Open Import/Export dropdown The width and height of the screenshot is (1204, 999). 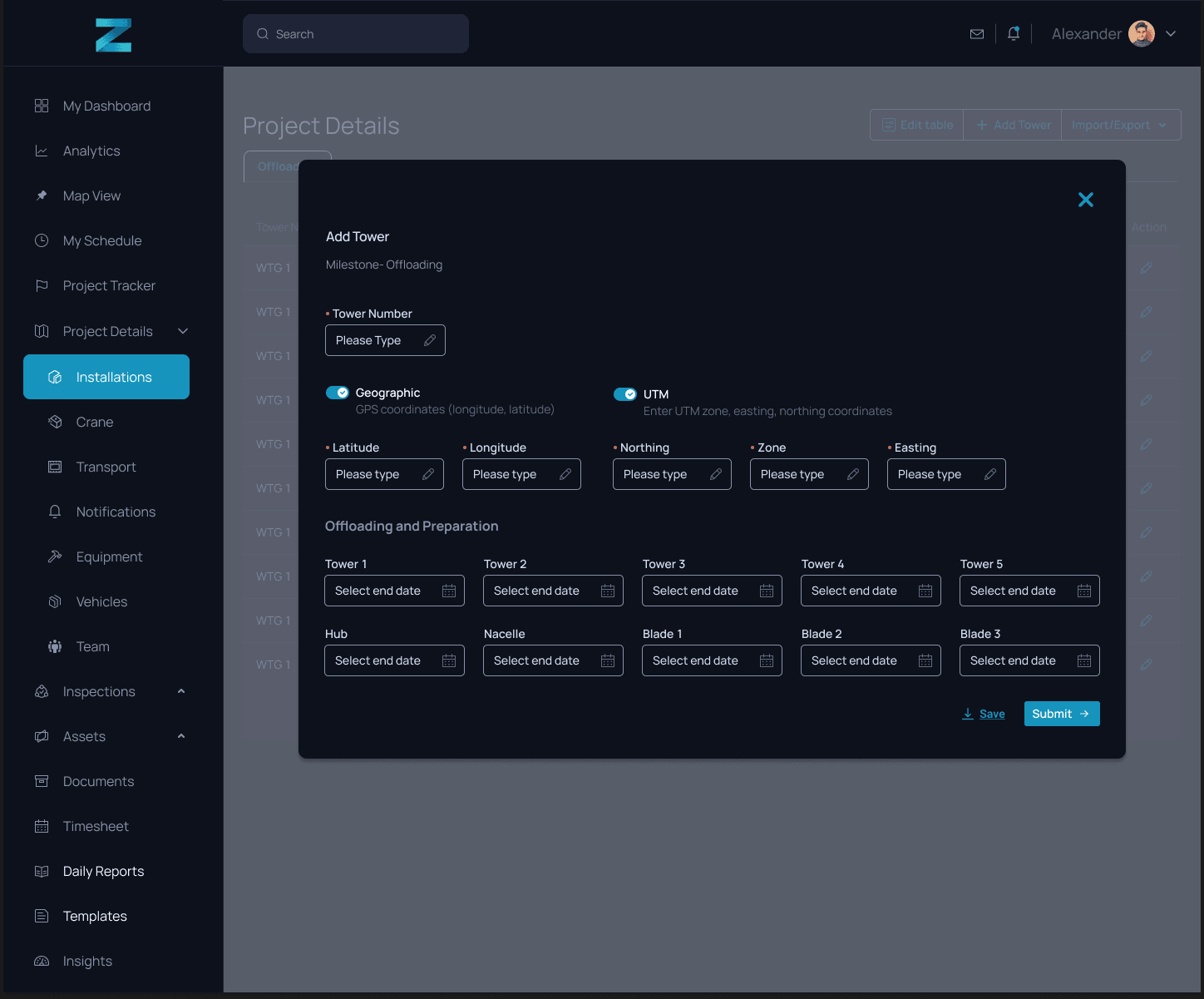(1121, 125)
